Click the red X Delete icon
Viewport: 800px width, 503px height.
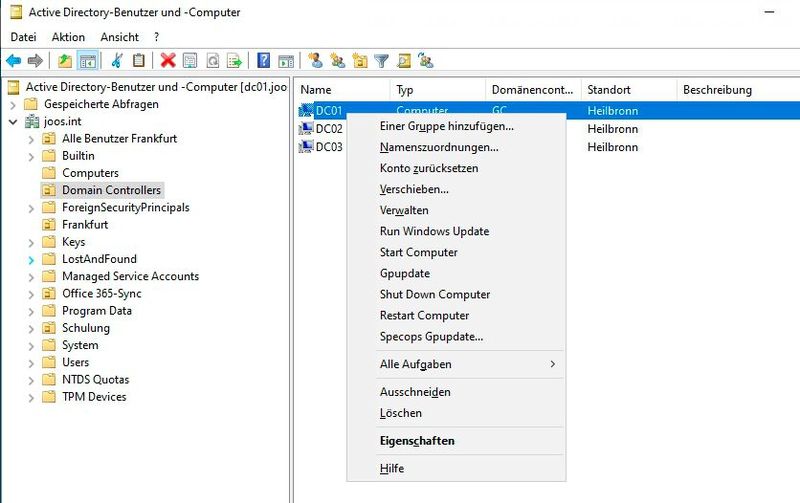(168, 61)
